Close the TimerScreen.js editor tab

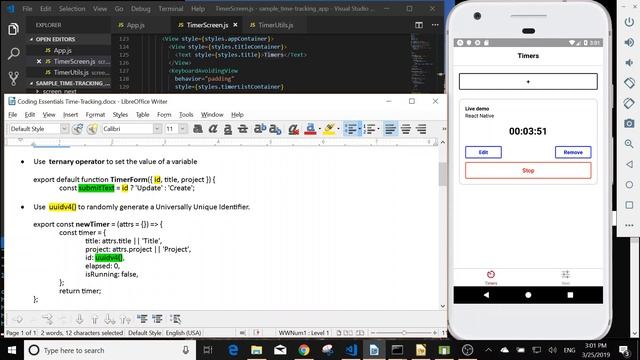click(x=236, y=25)
